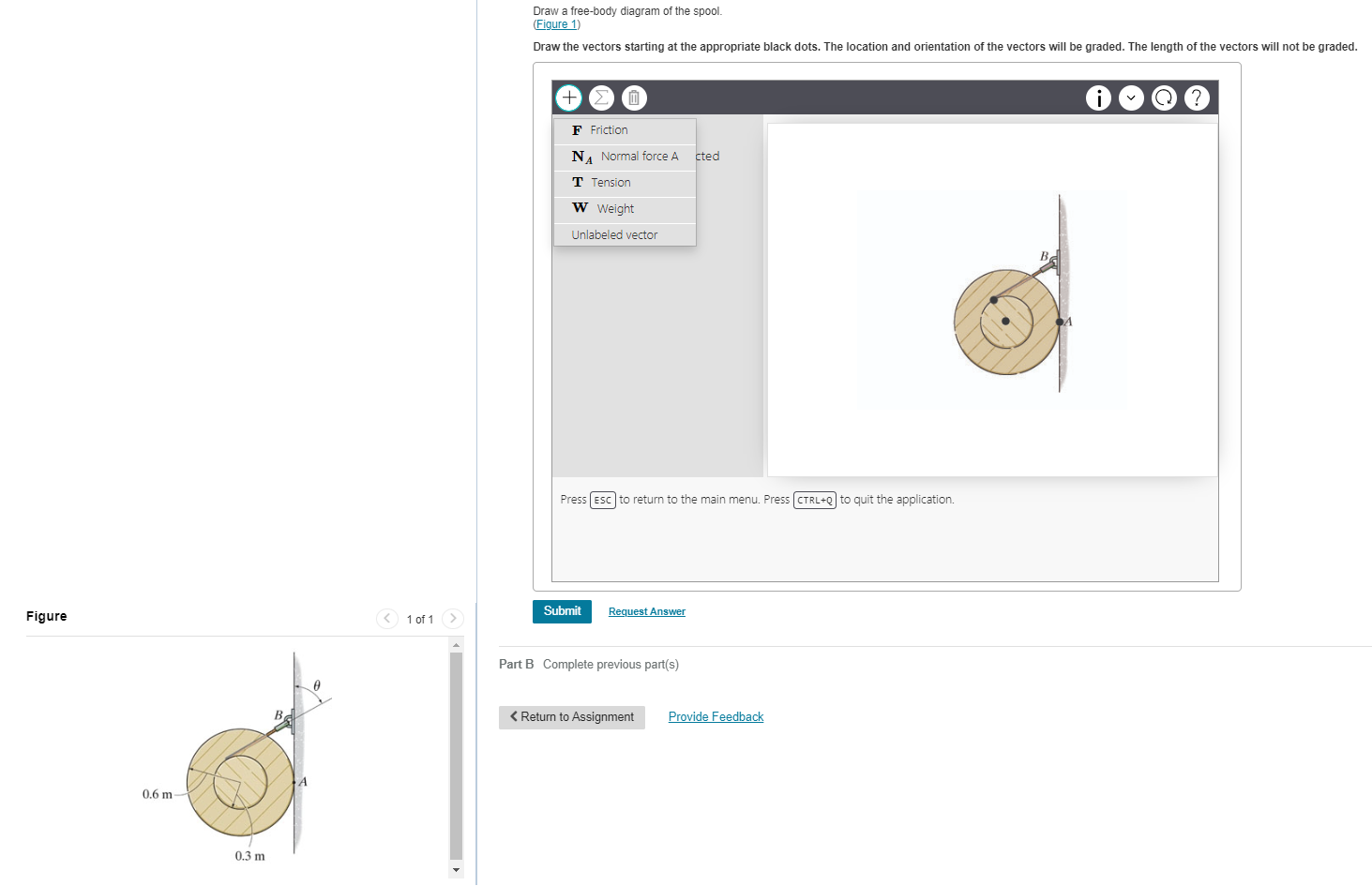1372x886 pixels.
Task: Open the Provide Feedback link
Action: point(716,716)
